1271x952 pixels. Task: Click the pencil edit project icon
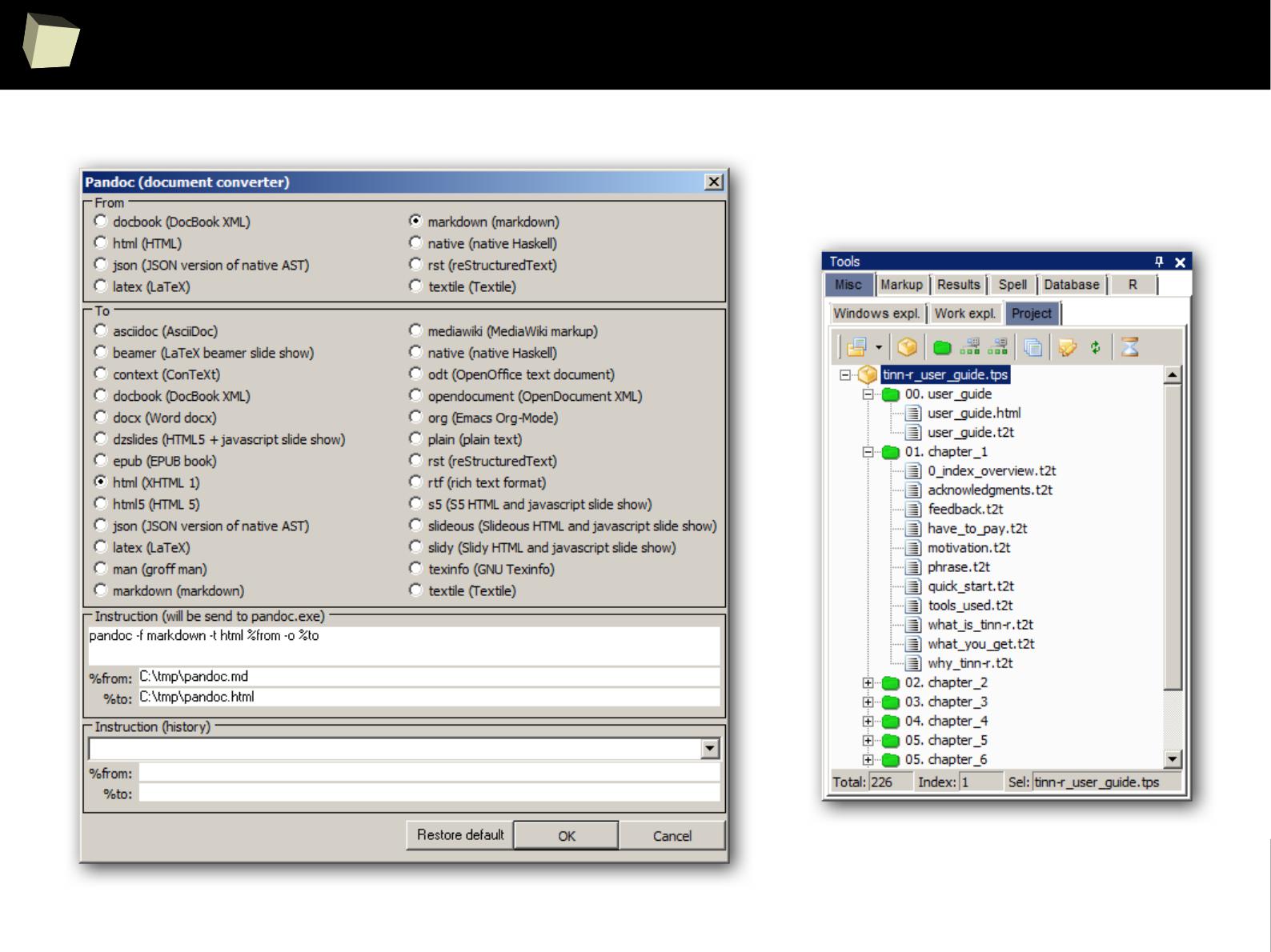point(1068,347)
